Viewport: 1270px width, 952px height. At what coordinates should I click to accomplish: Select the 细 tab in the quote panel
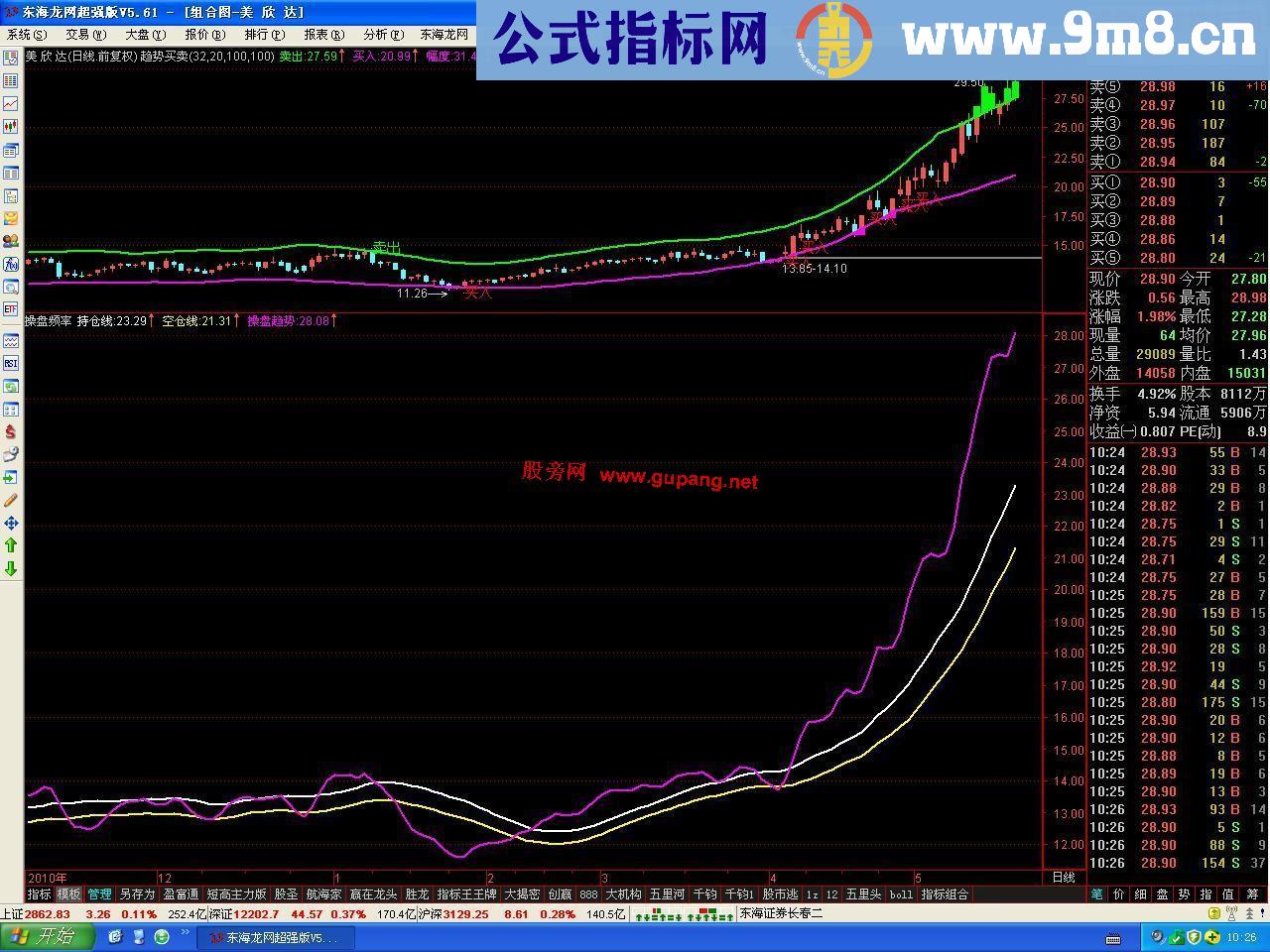tap(1141, 894)
